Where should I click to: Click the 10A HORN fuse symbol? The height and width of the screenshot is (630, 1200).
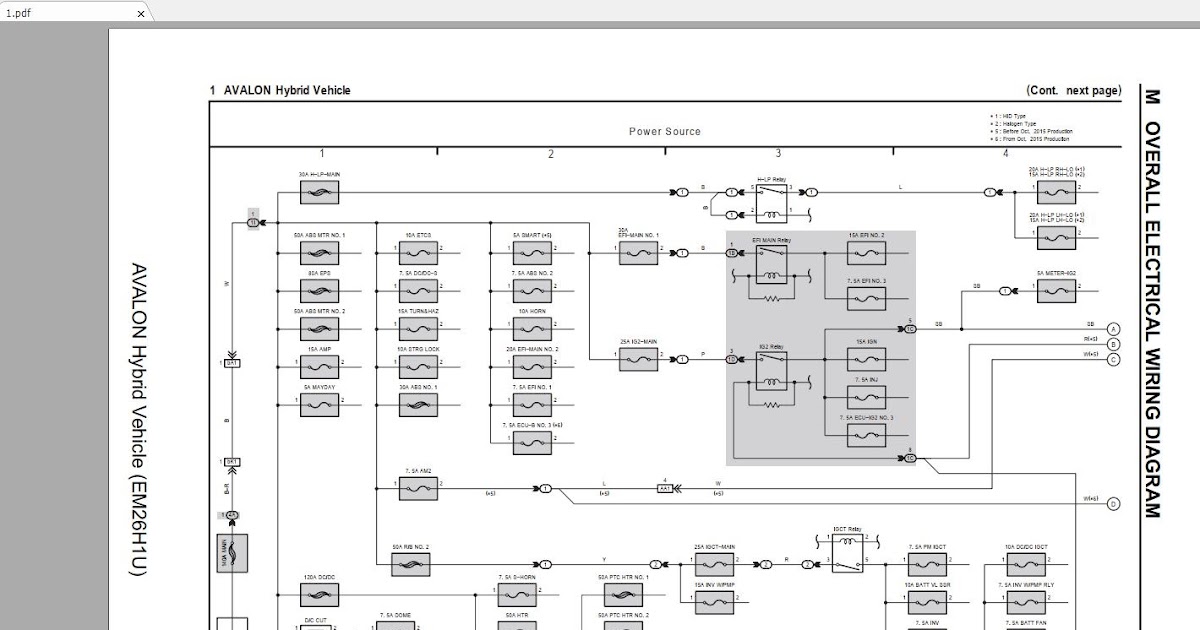point(532,329)
